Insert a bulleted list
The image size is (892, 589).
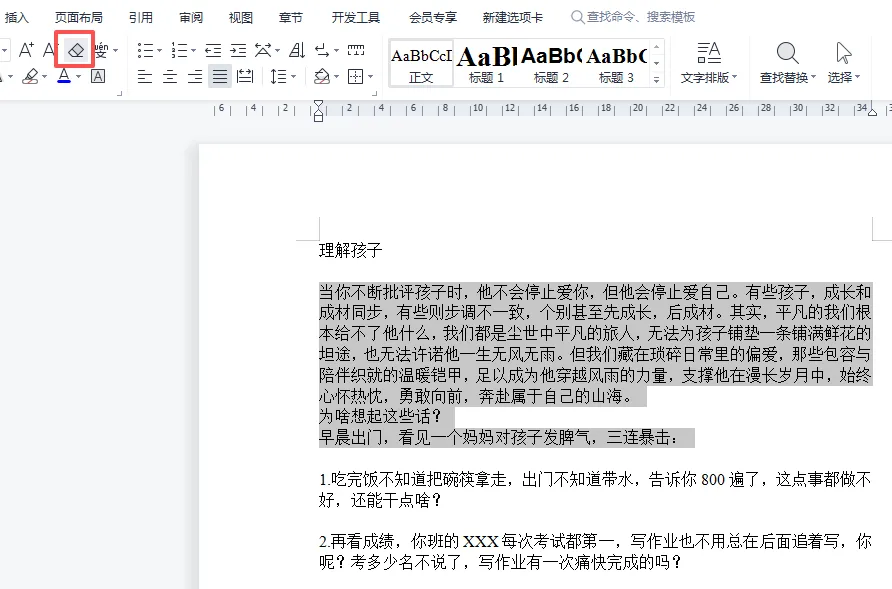(x=145, y=51)
